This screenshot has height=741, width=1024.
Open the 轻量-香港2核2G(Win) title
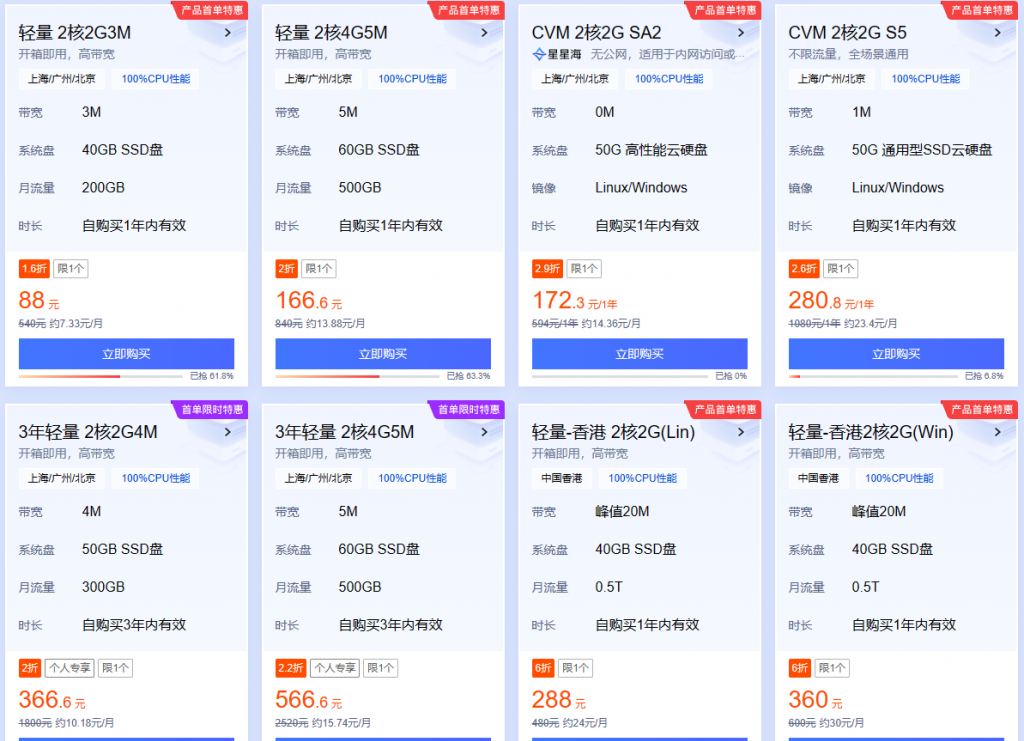tap(871, 432)
